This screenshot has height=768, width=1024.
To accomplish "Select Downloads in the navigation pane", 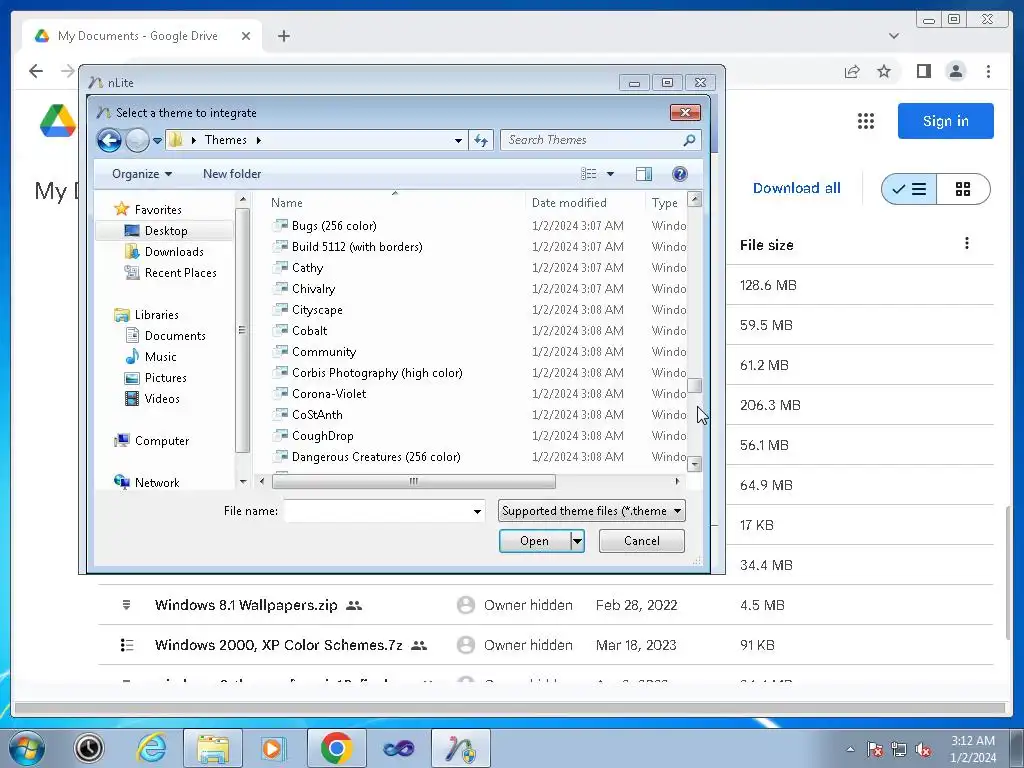I will [x=173, y=251].
